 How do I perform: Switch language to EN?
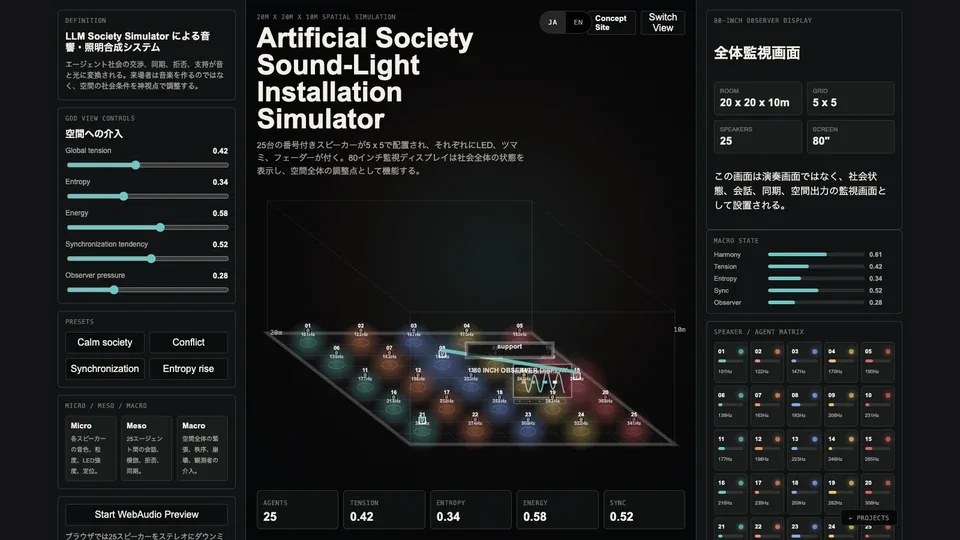(x=578, y=22)
